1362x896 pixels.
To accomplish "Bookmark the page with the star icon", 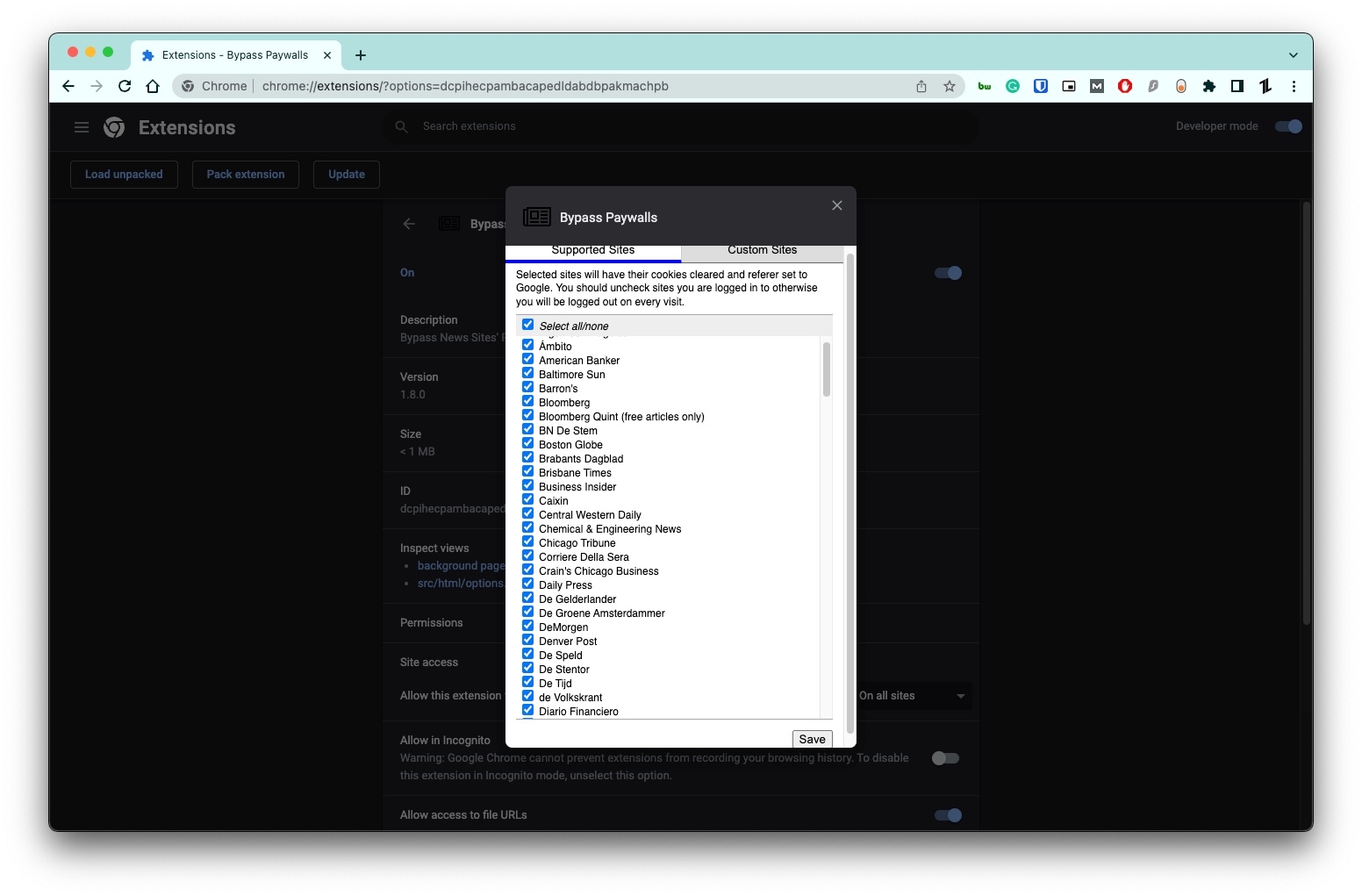I will (950, 86).
